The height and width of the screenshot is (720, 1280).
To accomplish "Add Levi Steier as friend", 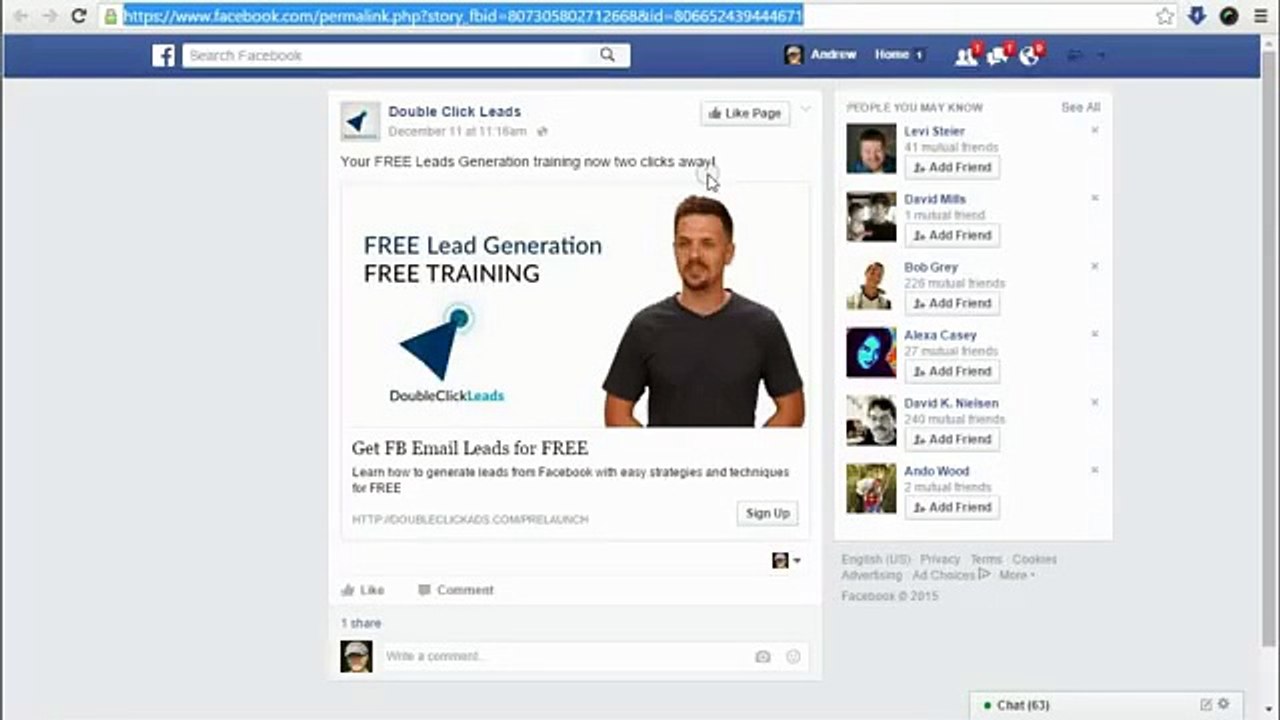I will [x=952, y=167].
